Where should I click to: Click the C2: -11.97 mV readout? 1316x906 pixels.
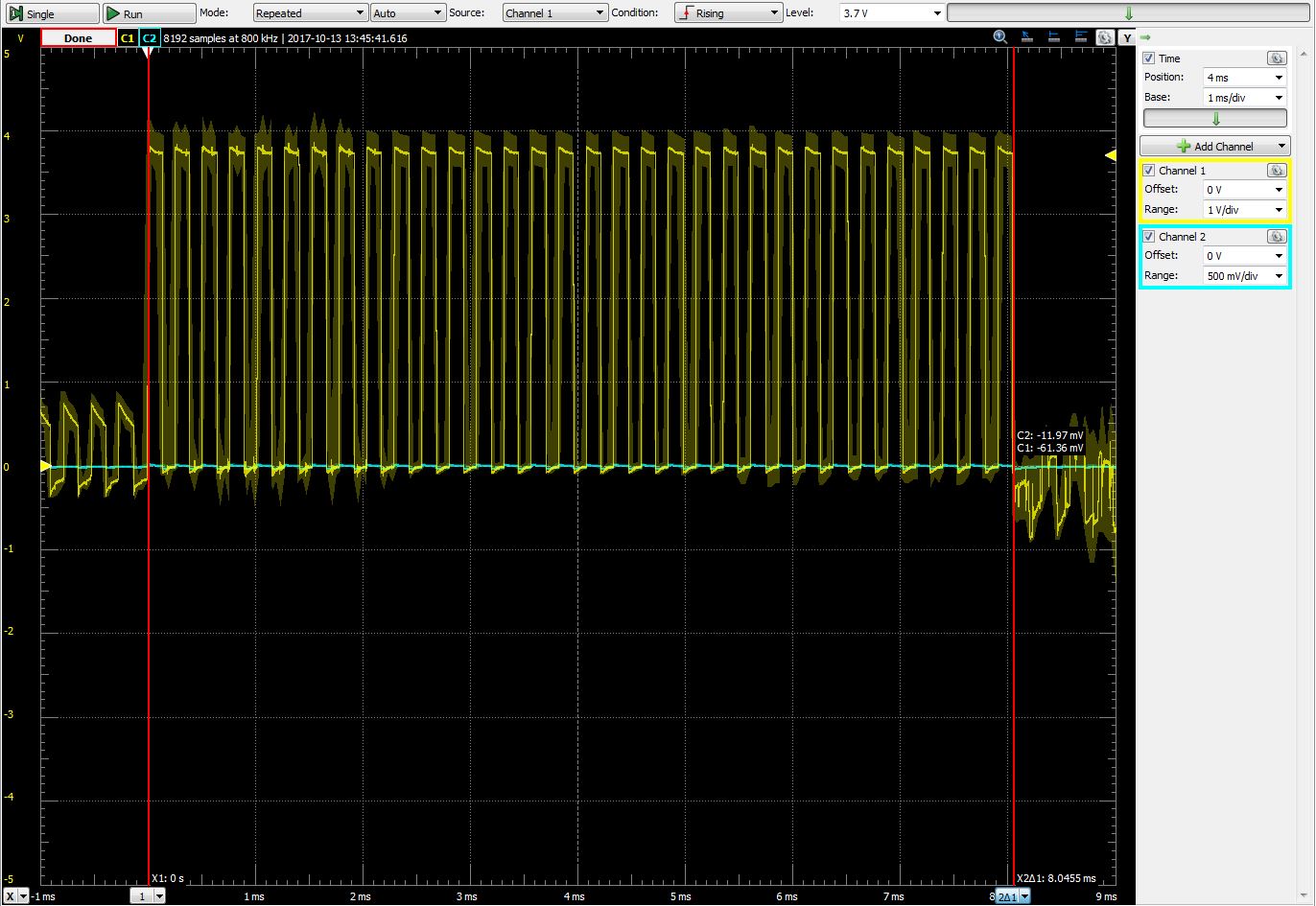[1050, 435]
